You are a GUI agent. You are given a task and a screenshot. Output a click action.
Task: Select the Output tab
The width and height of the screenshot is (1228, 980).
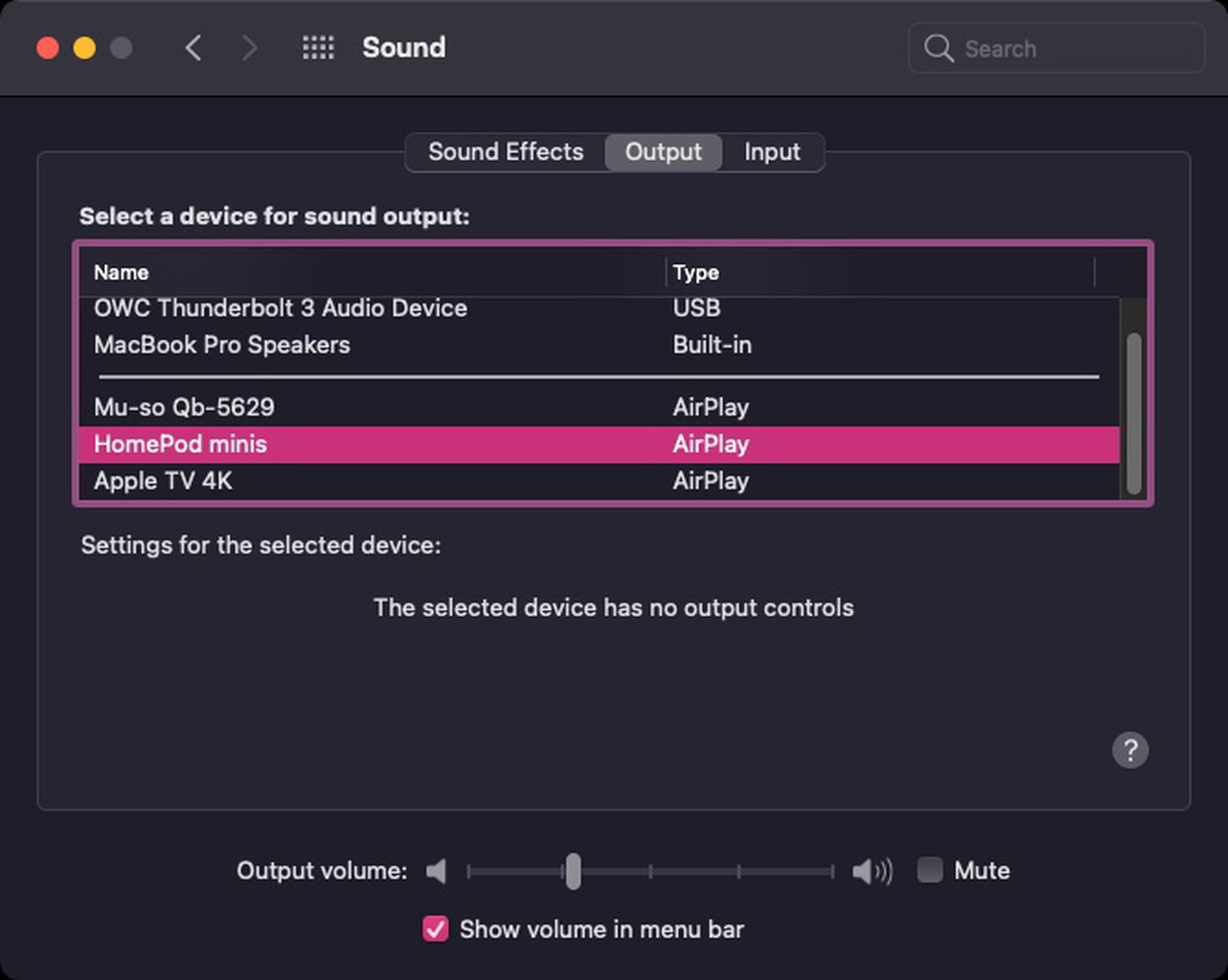(663, 152)
